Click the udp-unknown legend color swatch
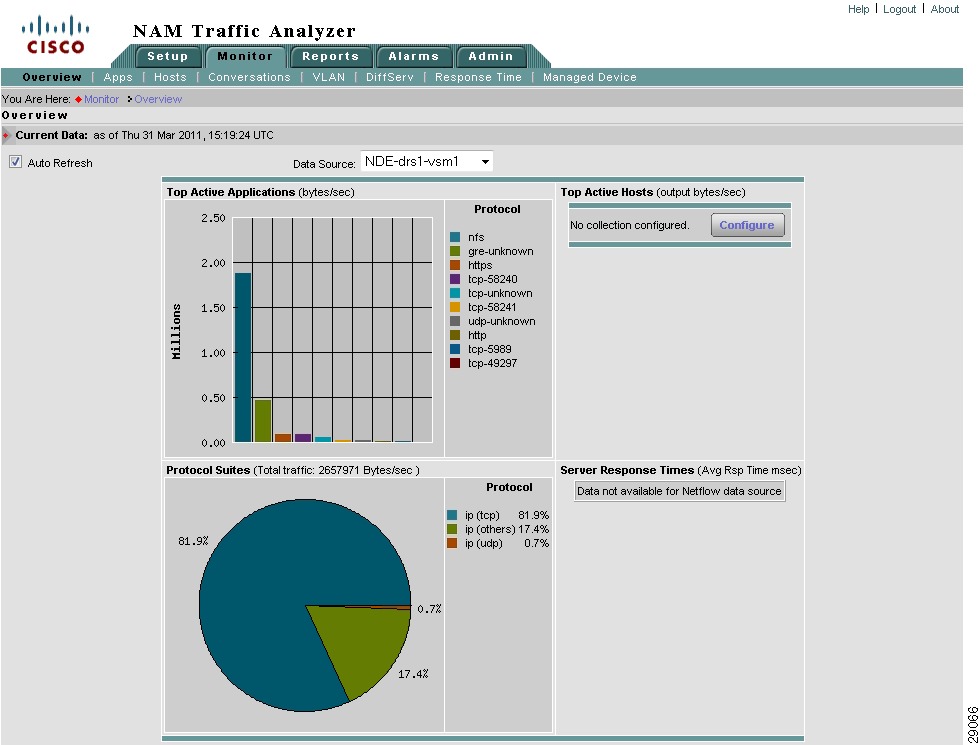 455,321
